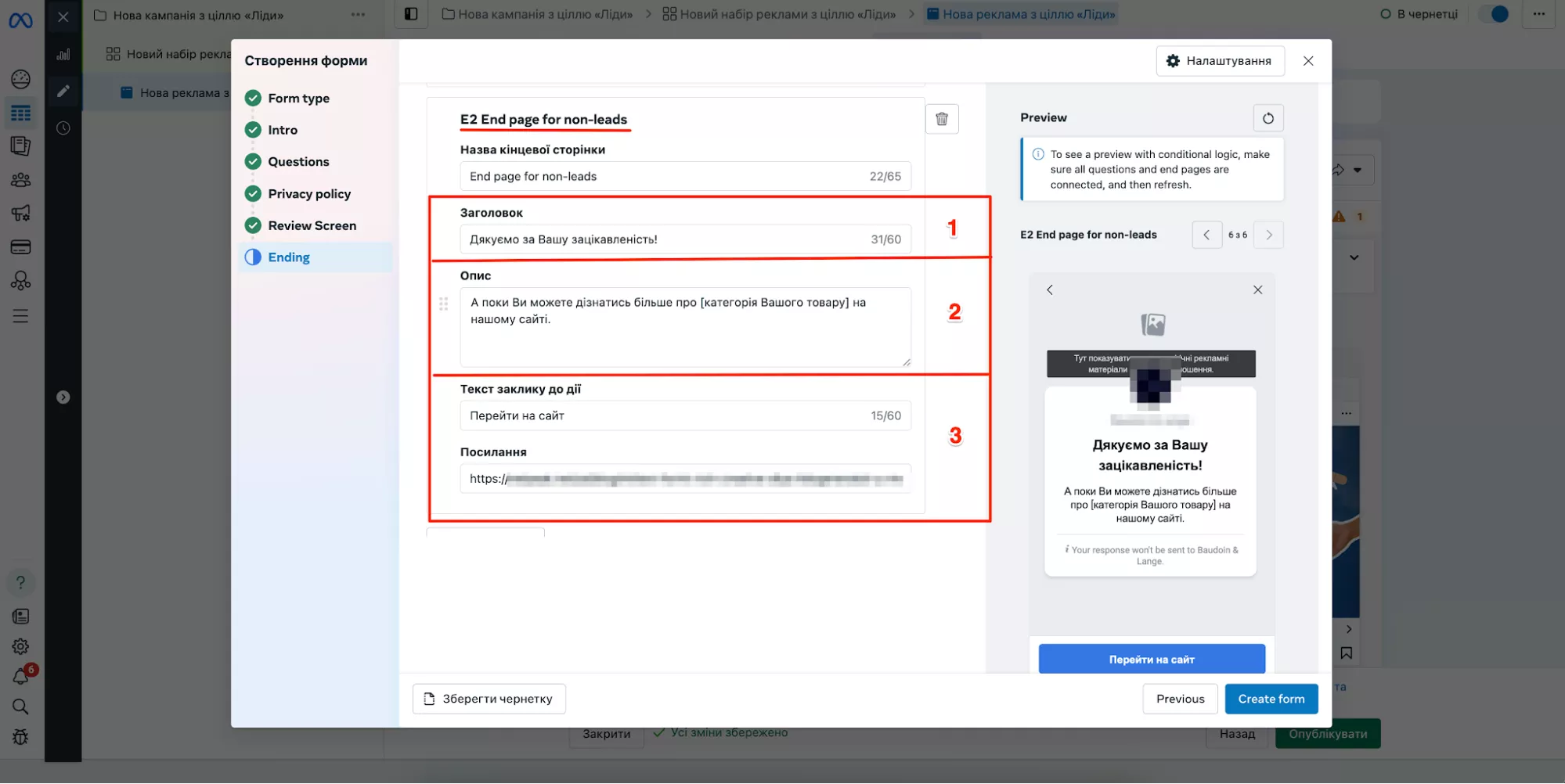Click the Заголовок headline input field
This screenshot has width=1565, height=784.
pyautogui.click(x=665, y=239)
